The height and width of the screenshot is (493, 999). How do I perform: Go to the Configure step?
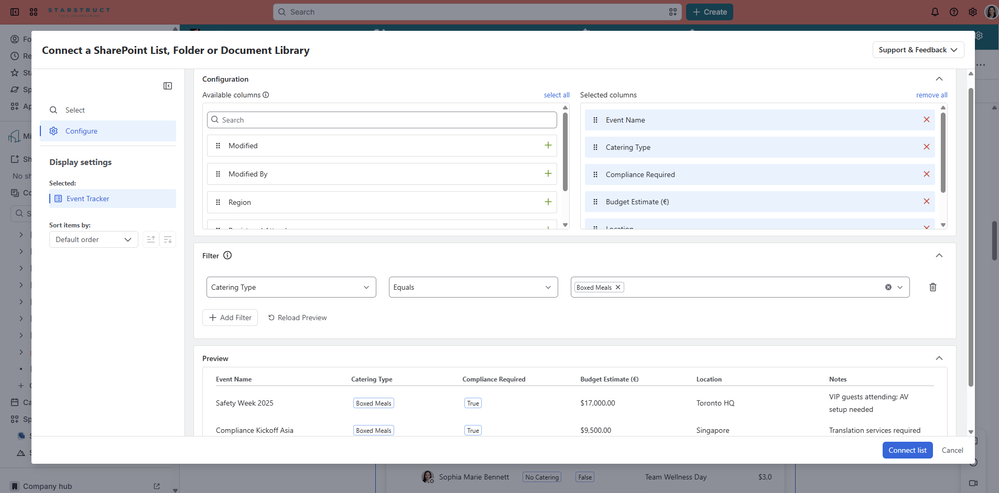pos(108,131)
